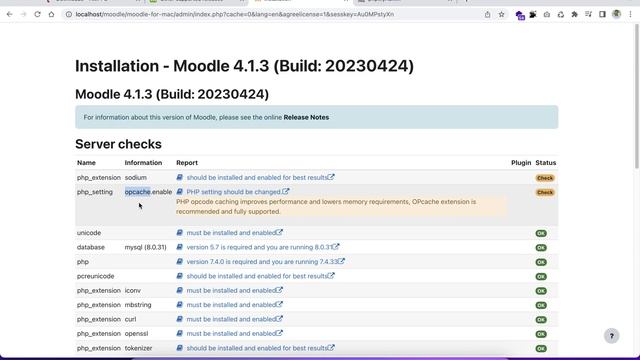Click the book icon in the opcache.enable row

(180, 192)
